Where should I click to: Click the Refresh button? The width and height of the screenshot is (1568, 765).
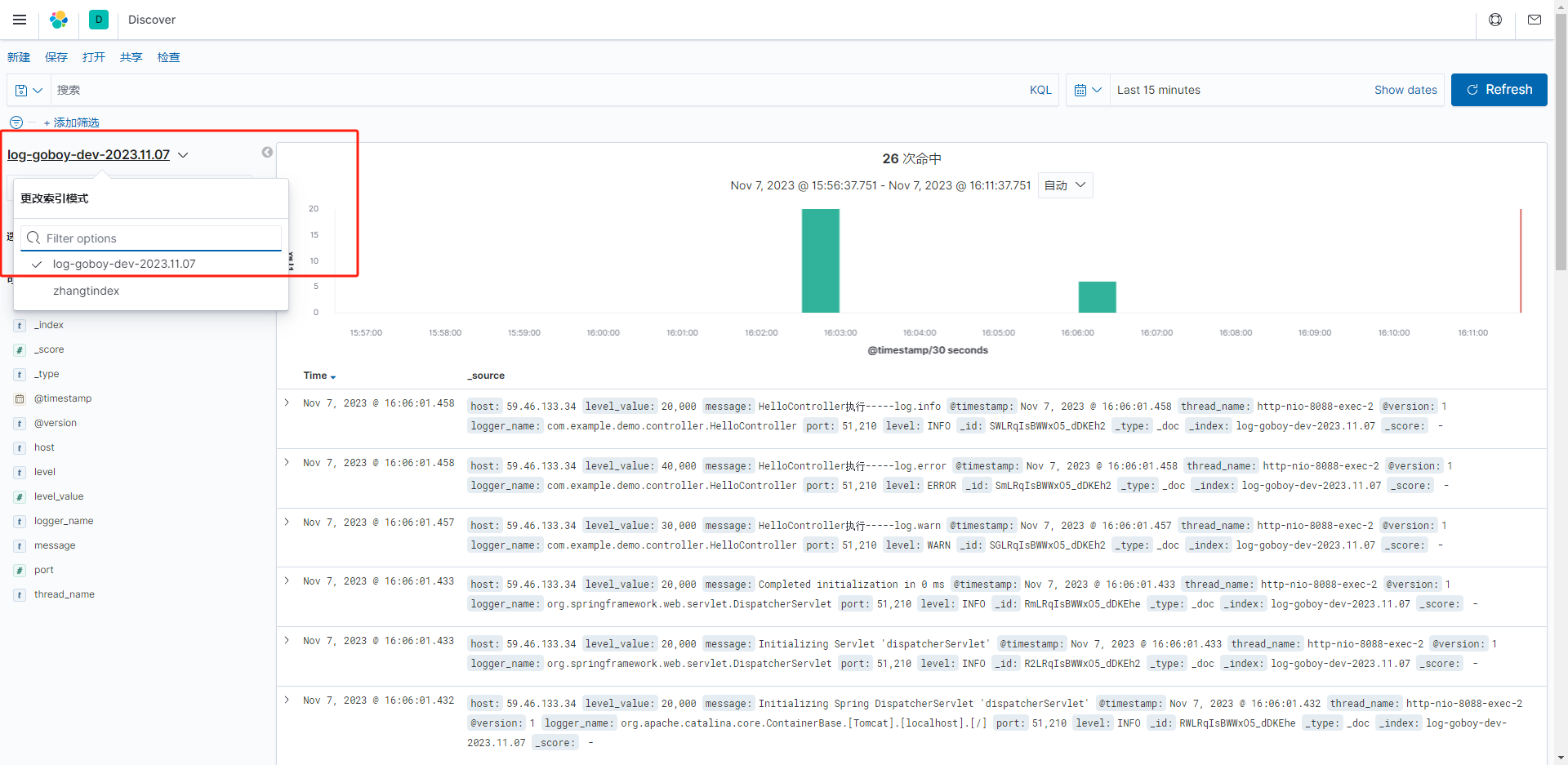click(1499, 90)
